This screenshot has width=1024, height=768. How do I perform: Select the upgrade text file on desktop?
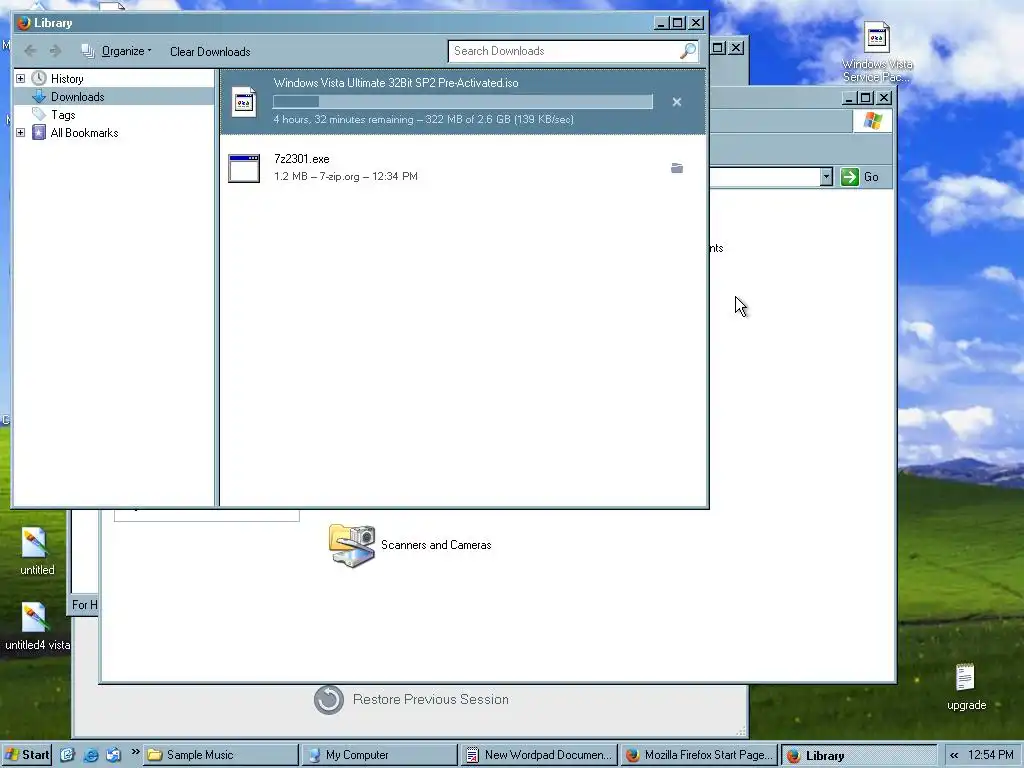pos(966,687)
